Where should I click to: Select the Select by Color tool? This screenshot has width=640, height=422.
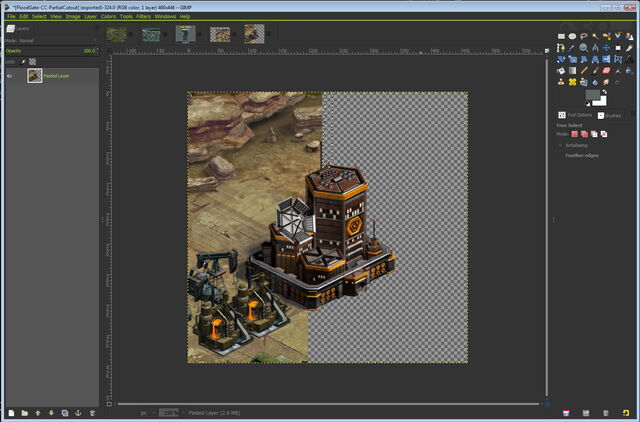point(607,36)
